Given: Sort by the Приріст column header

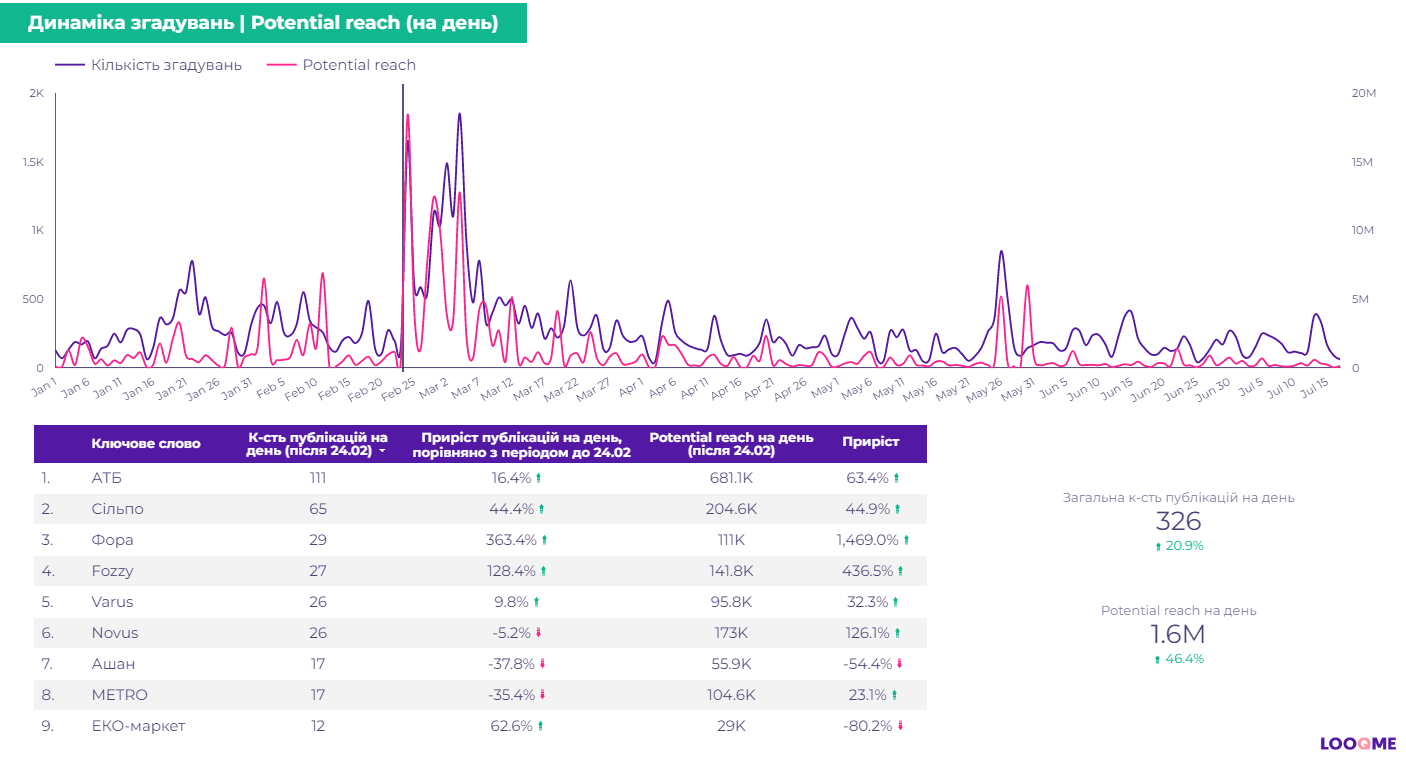Looking at the screenshot, I should coord(870,442).
